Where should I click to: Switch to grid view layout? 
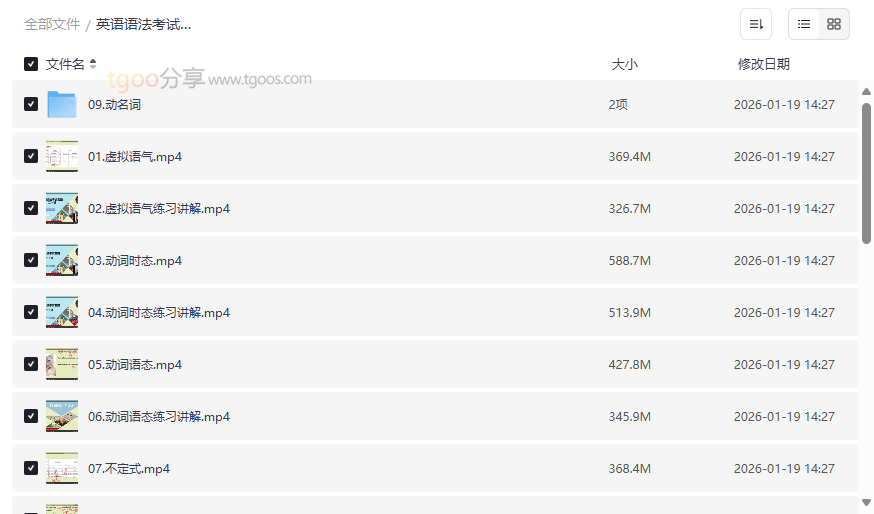(x=834, y=24)
